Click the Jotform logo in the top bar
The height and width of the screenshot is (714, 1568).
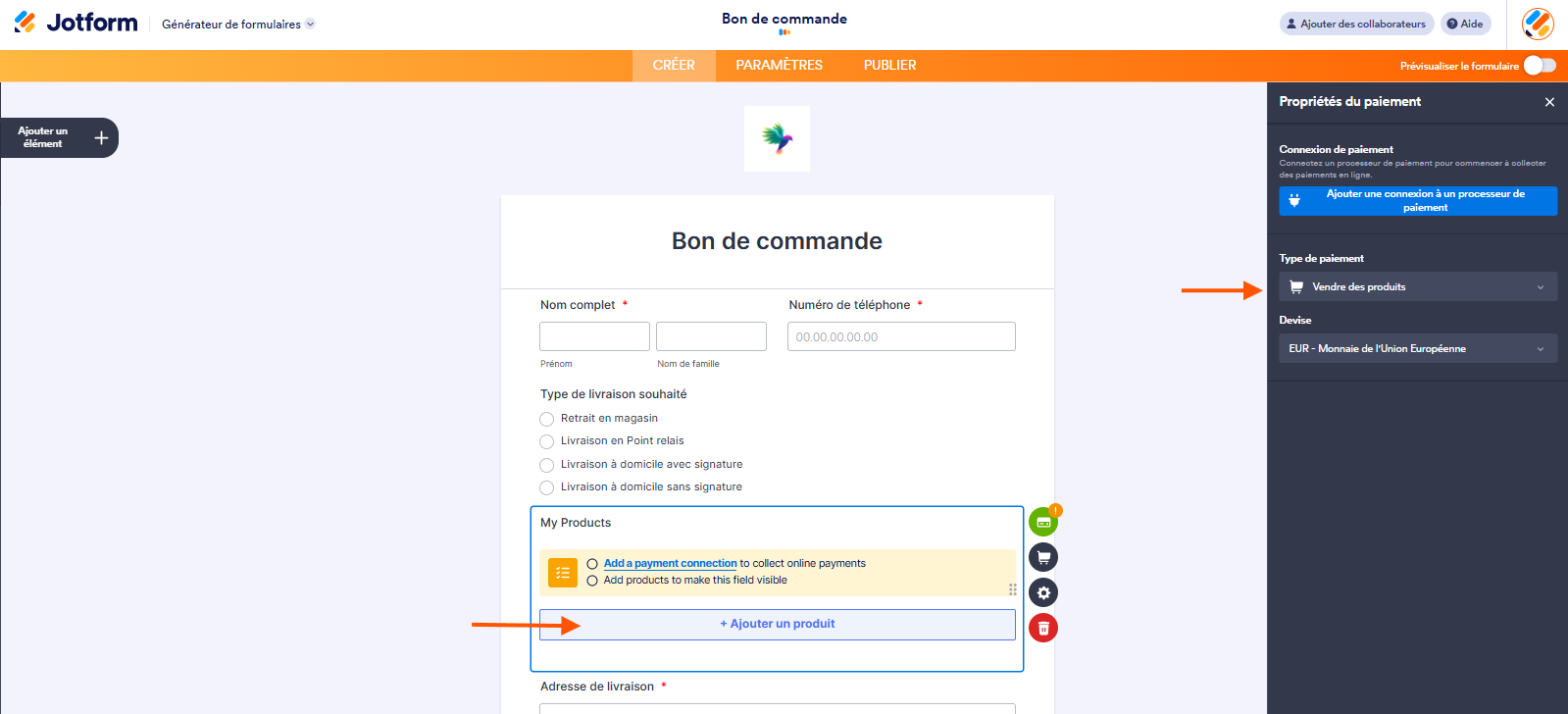point(76,23)
